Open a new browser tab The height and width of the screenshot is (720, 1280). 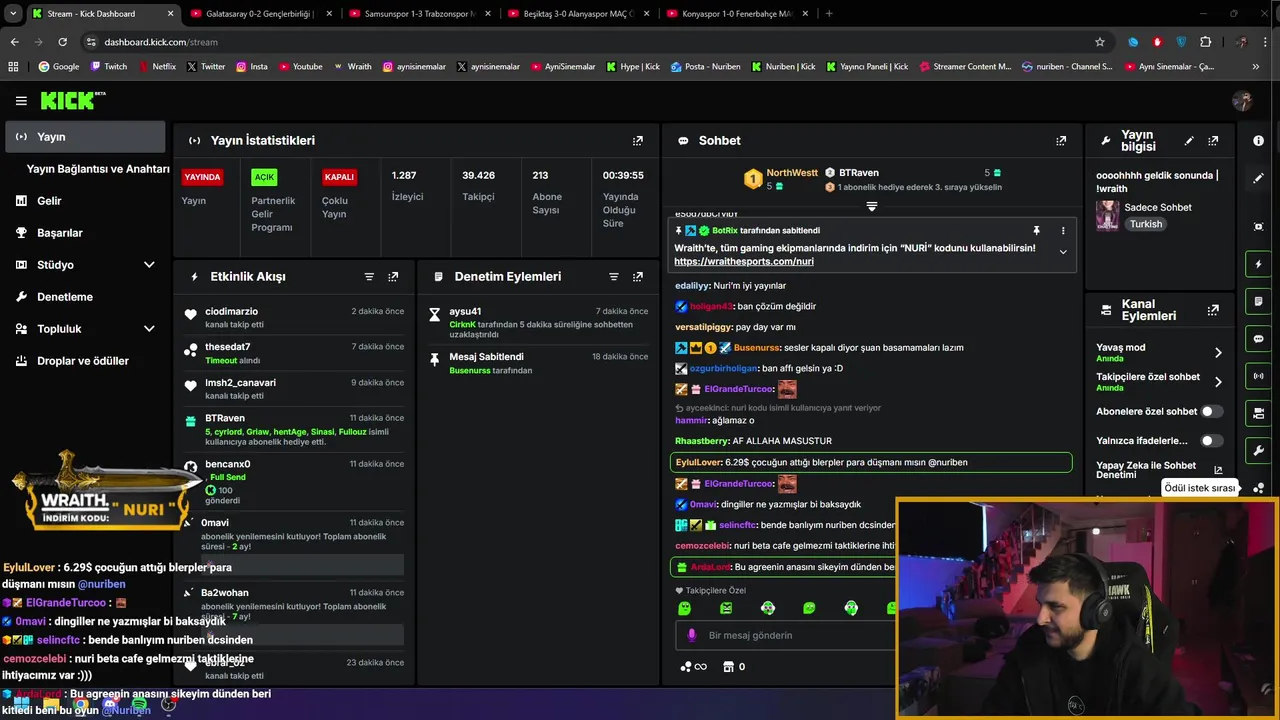click(x=829, y=14)
